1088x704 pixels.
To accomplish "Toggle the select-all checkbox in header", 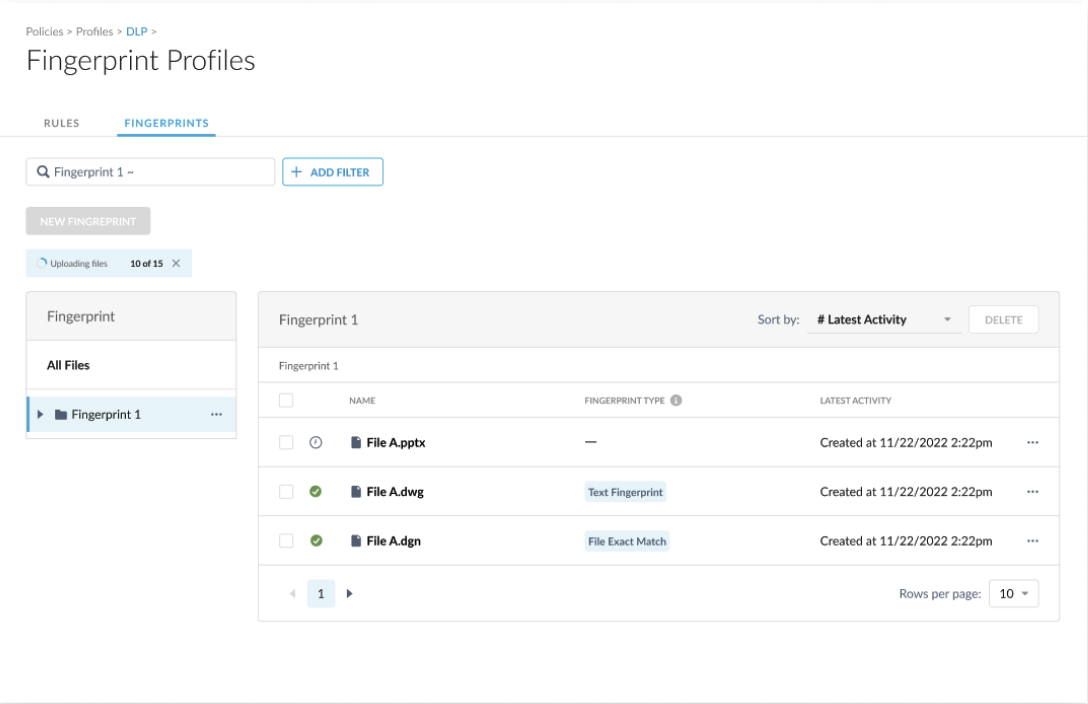I will (286, 401).
